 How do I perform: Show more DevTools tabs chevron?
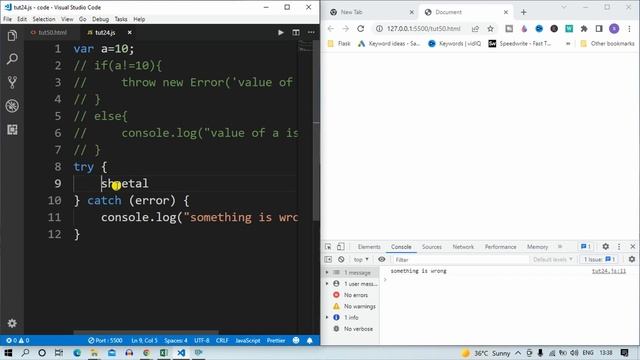coord(560,247)
